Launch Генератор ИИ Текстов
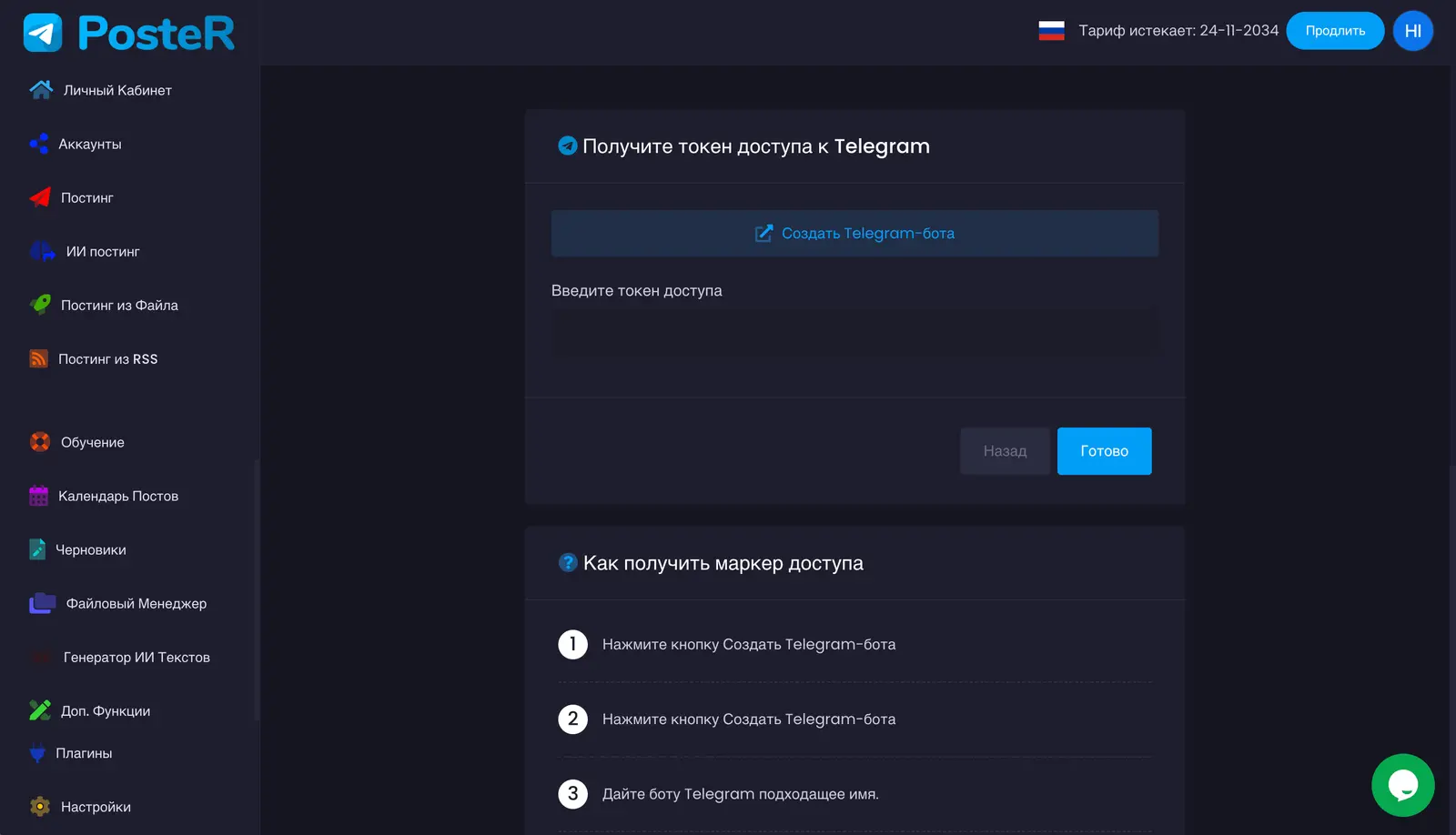This screenshot has width=1456, height=835. pos(136,657)
